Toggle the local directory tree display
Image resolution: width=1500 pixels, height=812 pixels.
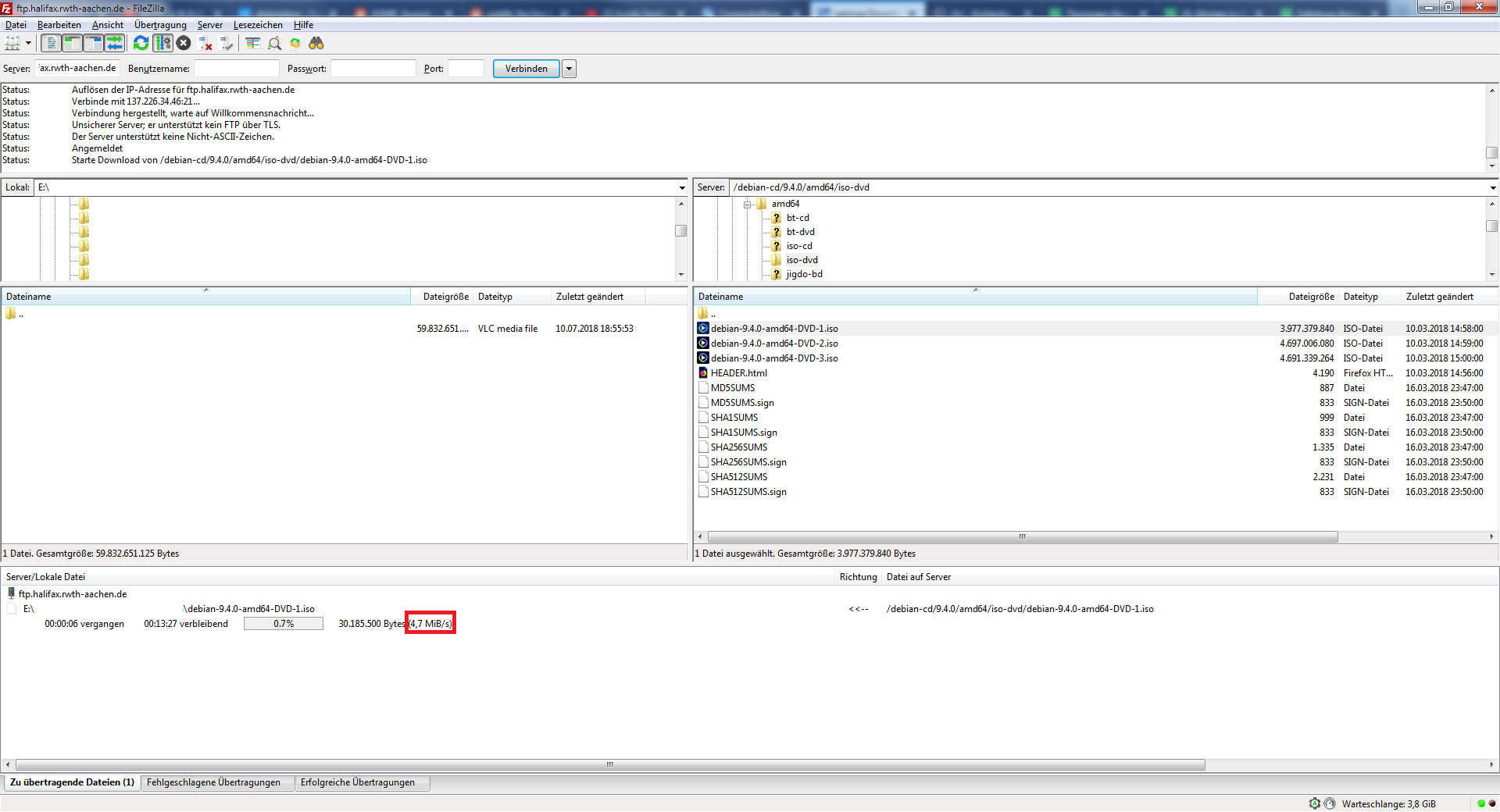72,44
